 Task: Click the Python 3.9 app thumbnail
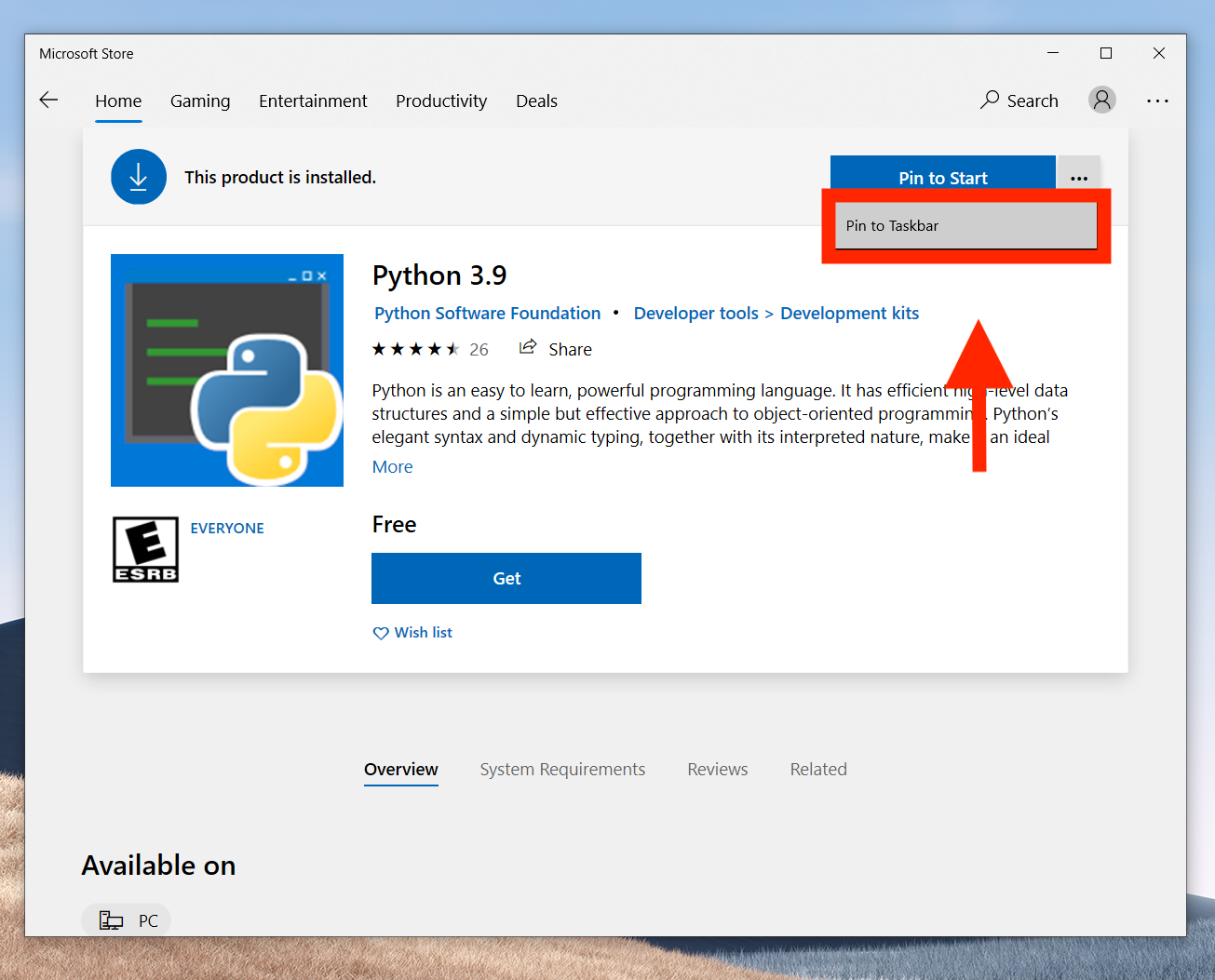(x=227, y=370)
